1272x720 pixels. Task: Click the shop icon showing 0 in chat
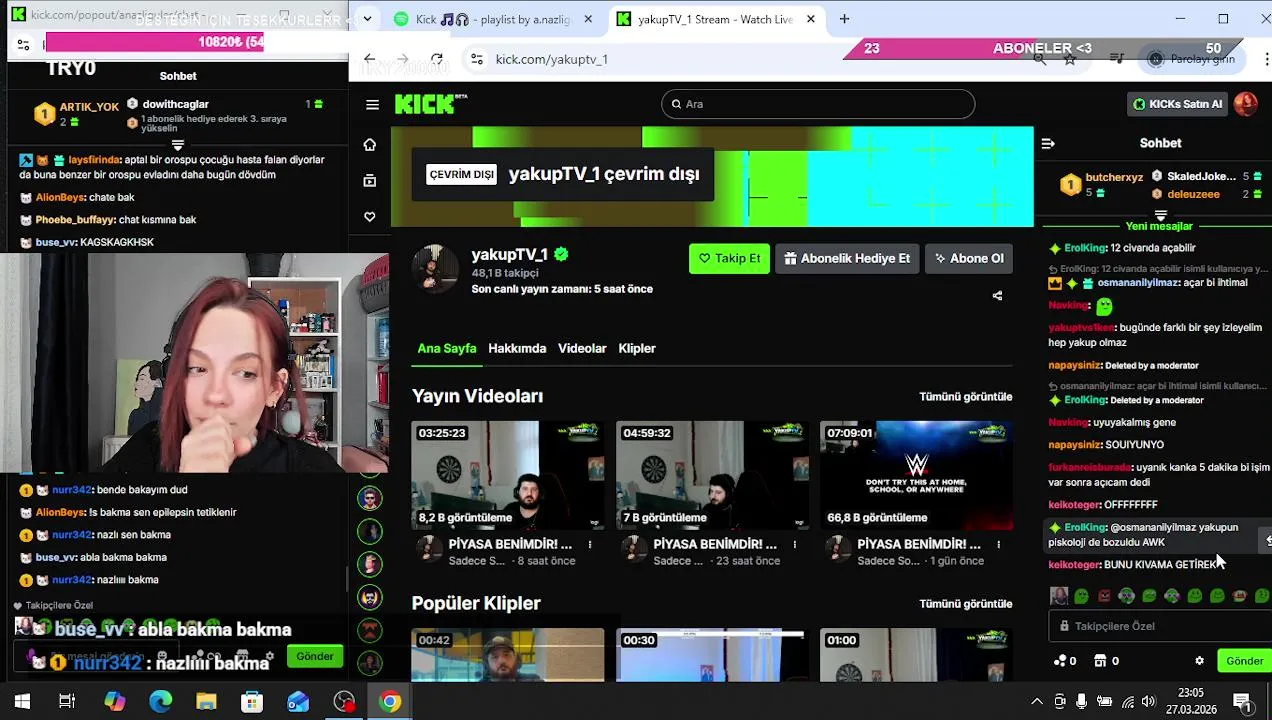click(1106, 661)
